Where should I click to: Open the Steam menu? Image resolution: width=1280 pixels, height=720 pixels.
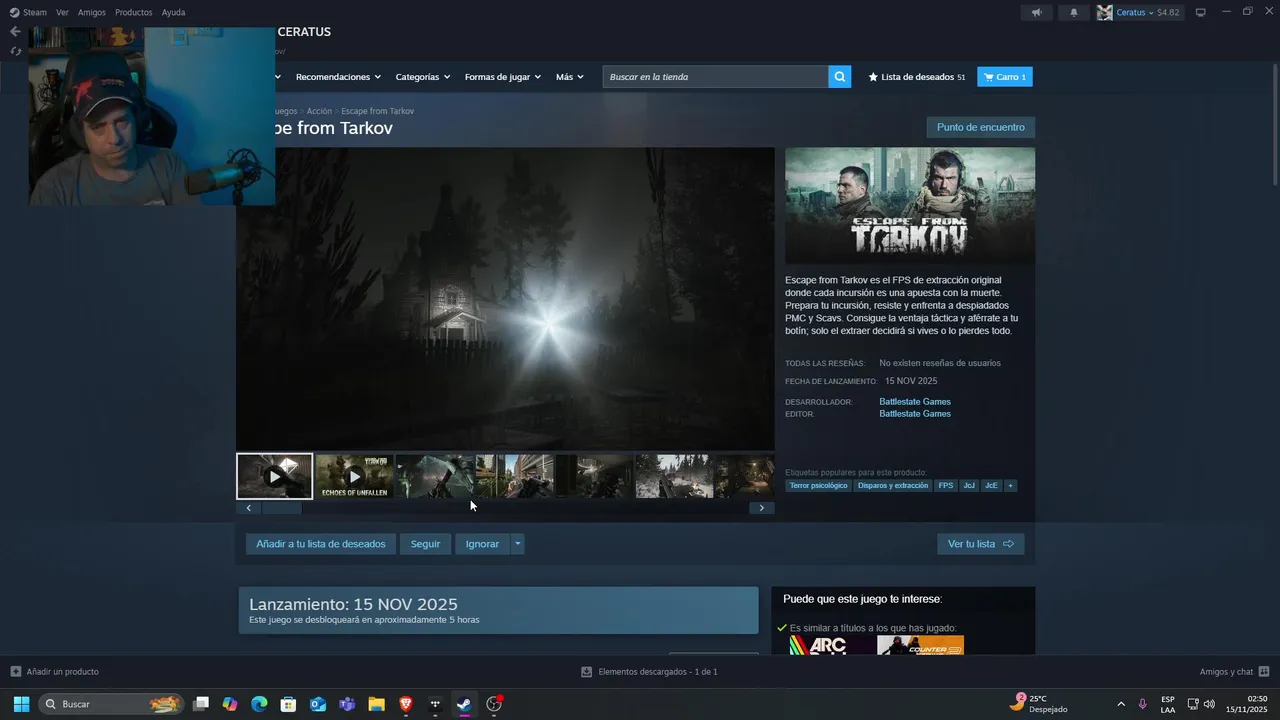[28, 12]
